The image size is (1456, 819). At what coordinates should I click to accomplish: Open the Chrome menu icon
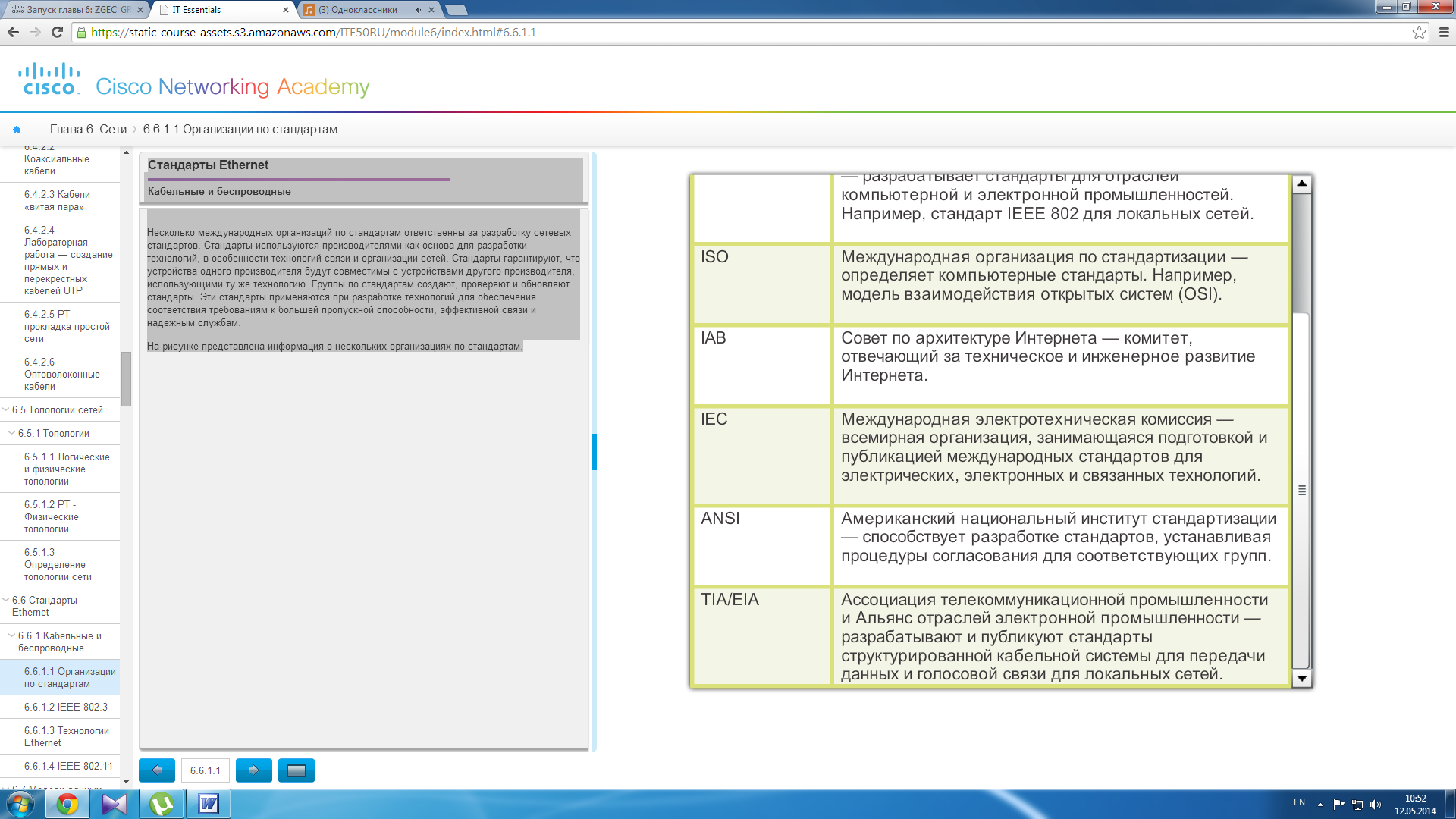tap(1444, 32)
